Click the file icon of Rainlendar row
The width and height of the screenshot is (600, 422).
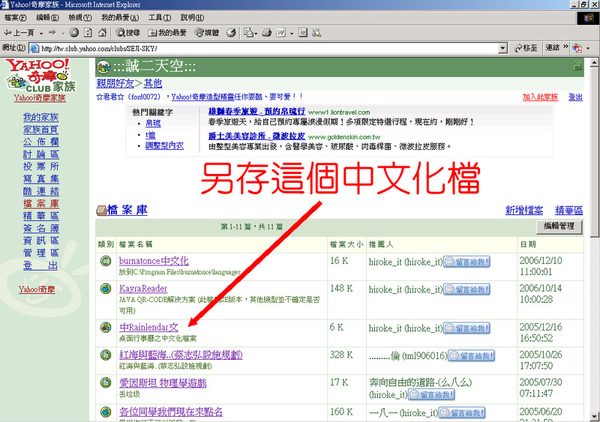[x=106, y=327]
